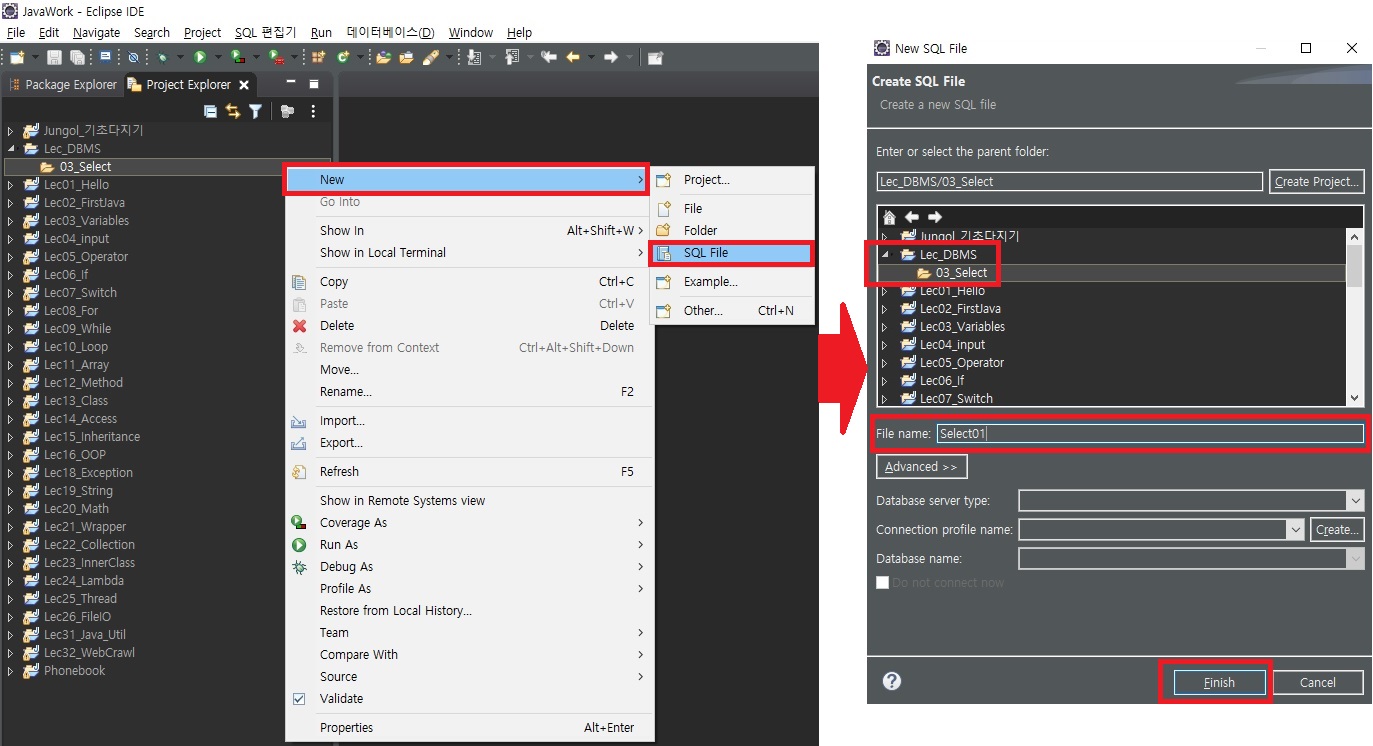Click the Collapse All icon in Project Explorer

pos(210,111)
